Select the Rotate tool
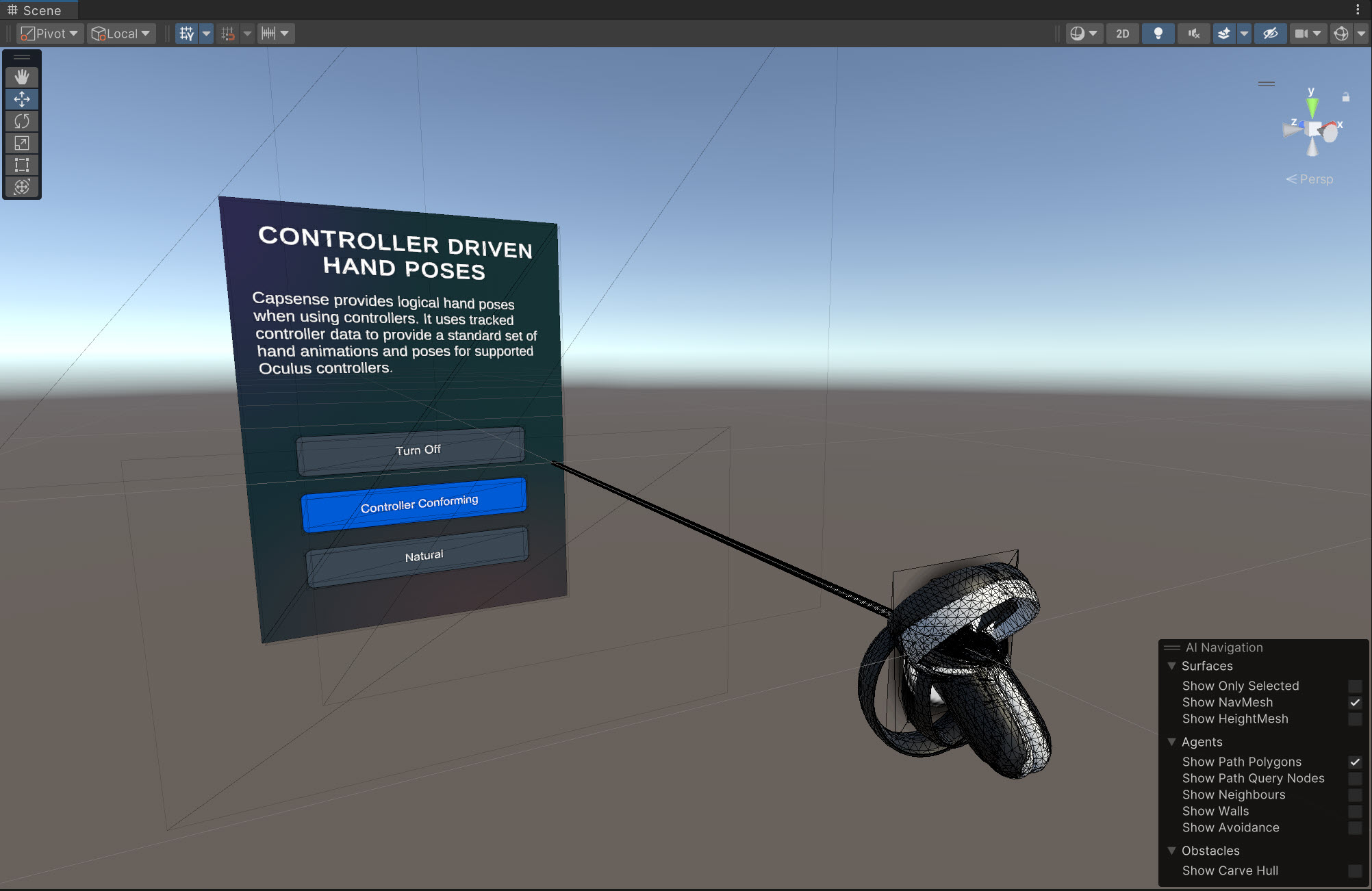Viewport: 1372px width, 891px height. [22, 121]
